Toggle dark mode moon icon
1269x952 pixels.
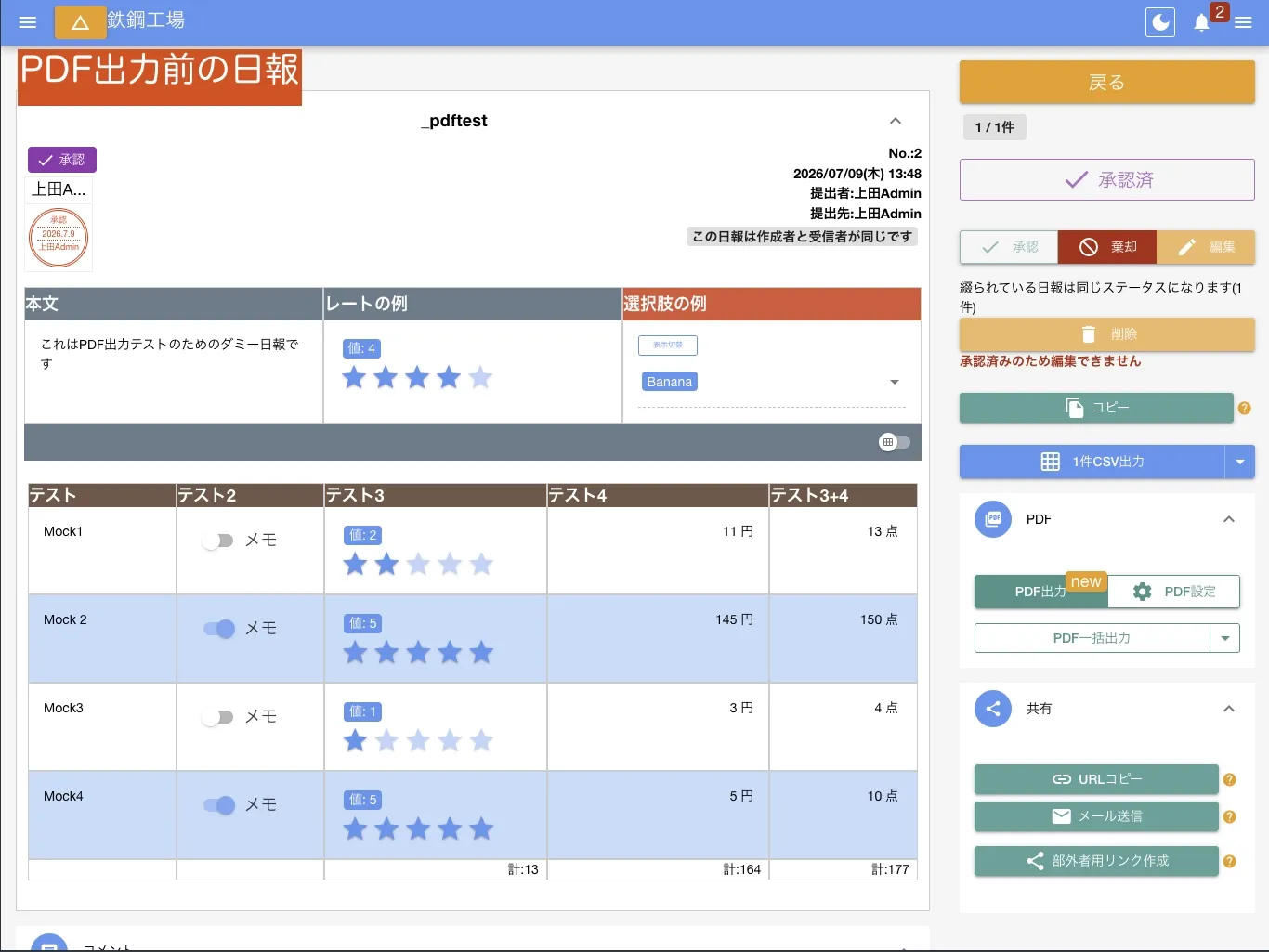tap(1160, 22)
